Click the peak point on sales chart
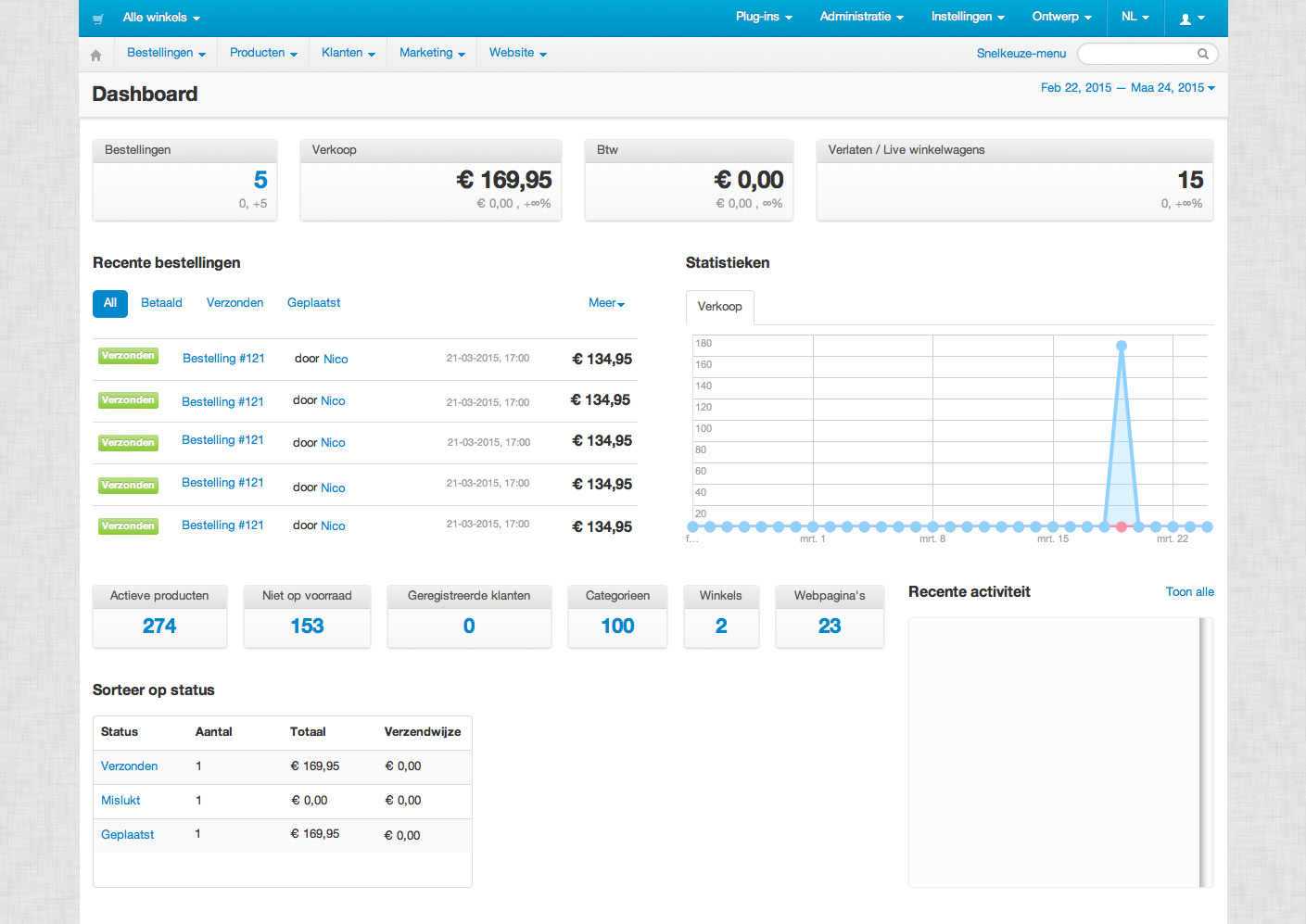The image size is (1306, 924). pos(1122,346)
